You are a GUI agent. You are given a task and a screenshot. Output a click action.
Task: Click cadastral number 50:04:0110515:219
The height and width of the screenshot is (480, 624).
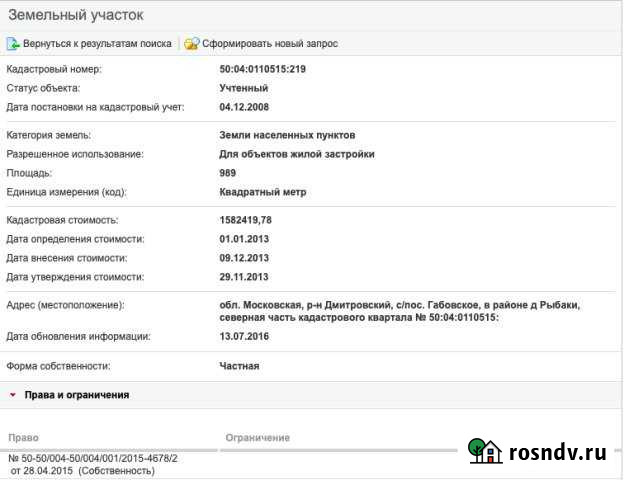pos(262,69)
